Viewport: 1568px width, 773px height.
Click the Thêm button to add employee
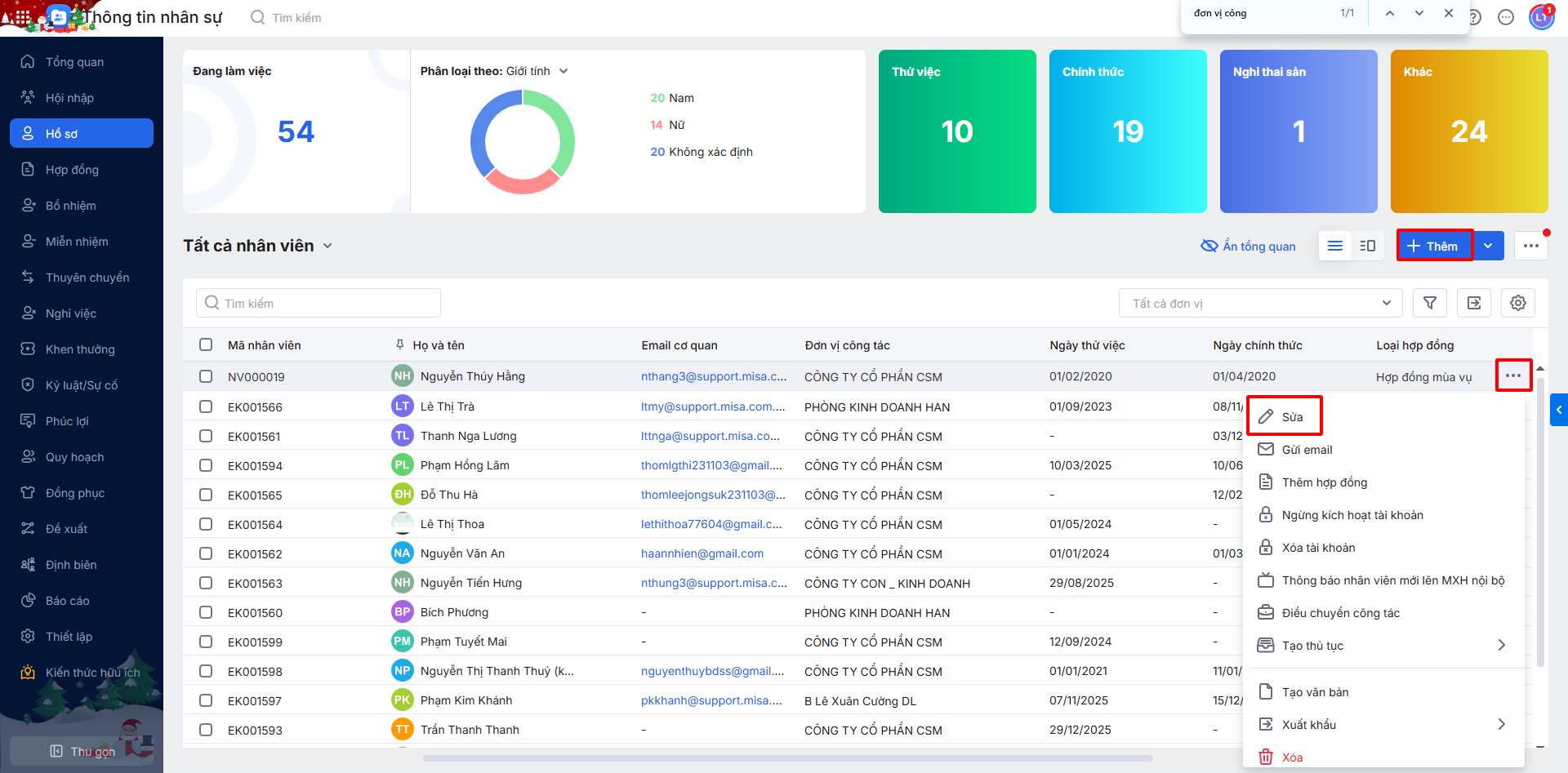pyautogui.click(x=1434, y=246)
